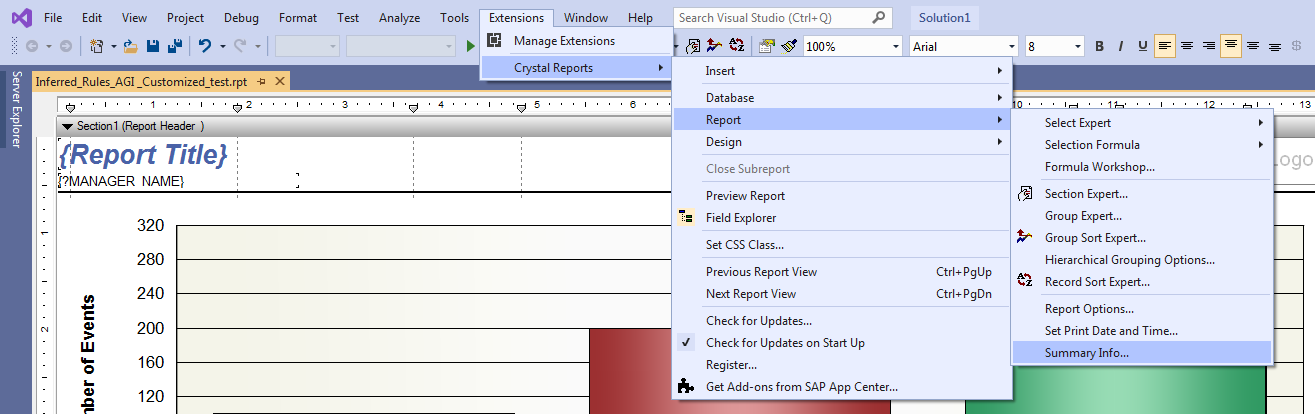The width and height of the screenshot is (1315, 414).
Task: Pin the Inferred_Rules report tab
Action: 261,82
